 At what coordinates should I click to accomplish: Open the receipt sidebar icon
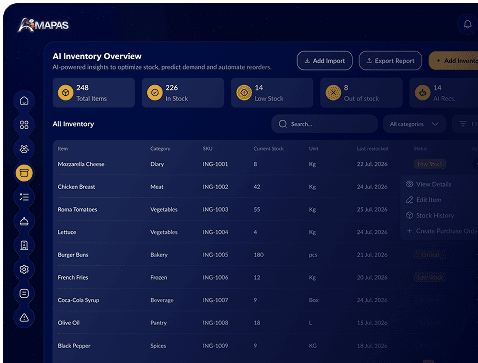click(24, 245)
